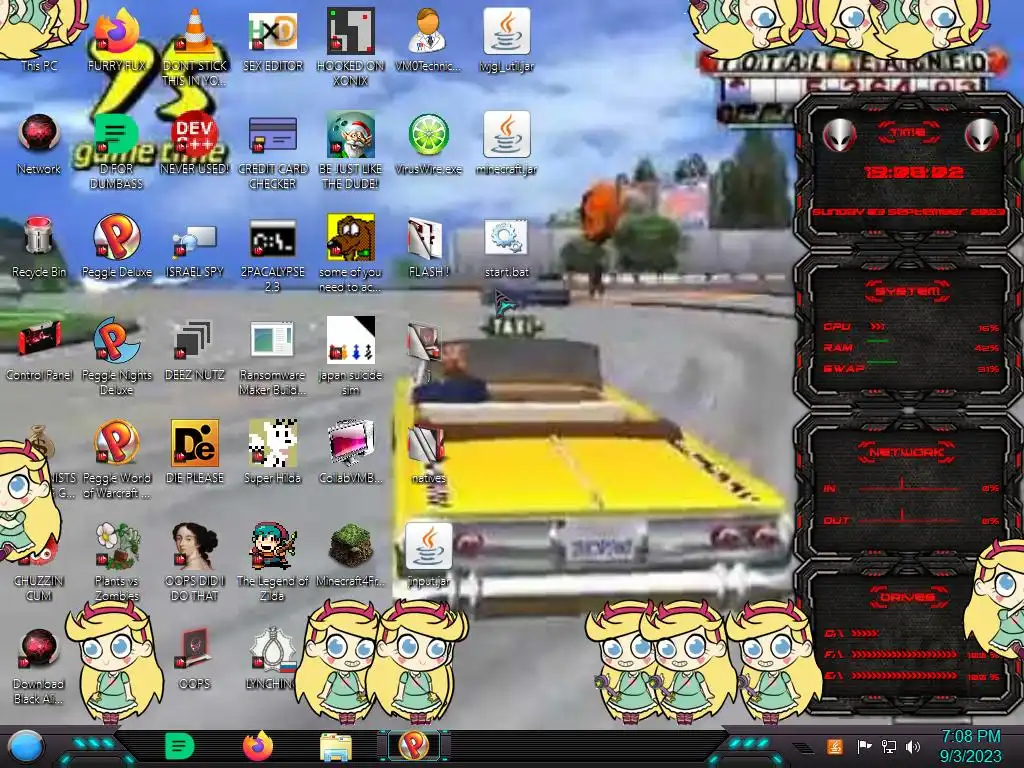Open the Download Black Al shortcut
This screenshot has height=768, width=1024.
pyautogui.click(x=39, y=666)
